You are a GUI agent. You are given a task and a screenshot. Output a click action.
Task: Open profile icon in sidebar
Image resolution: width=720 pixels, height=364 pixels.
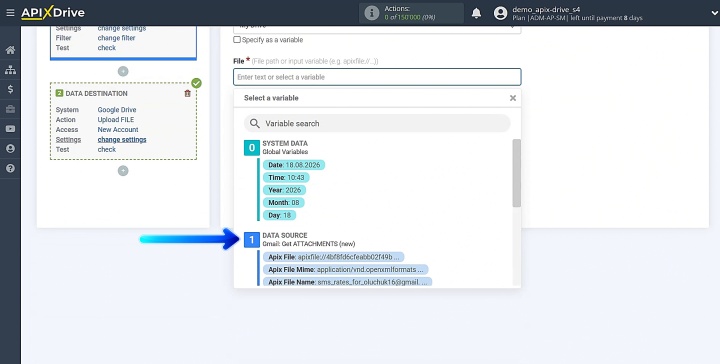pos(10,149)
